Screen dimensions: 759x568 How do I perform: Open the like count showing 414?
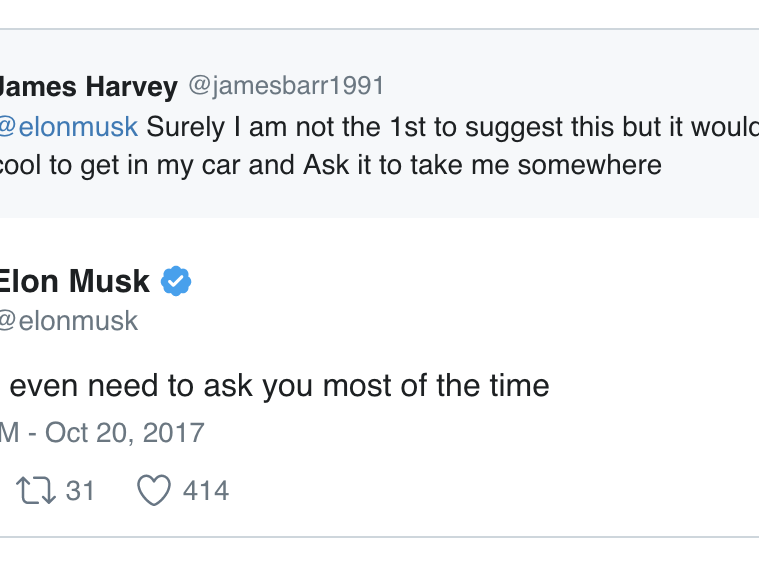point(206,491)
